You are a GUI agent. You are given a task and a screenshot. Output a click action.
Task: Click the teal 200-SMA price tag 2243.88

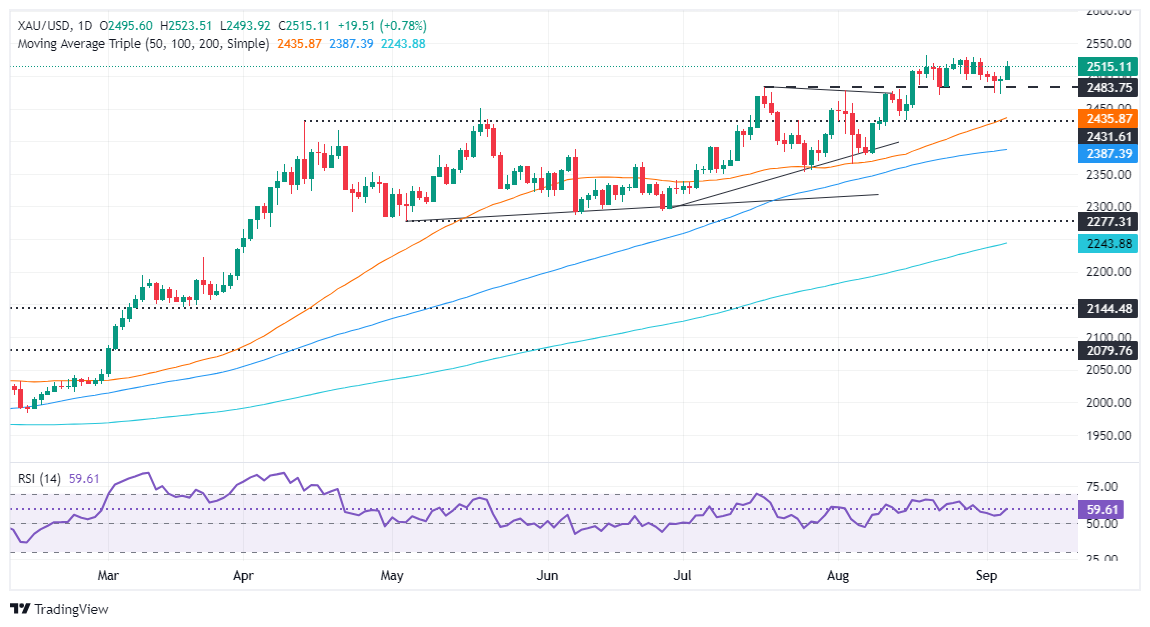click(x=1111, y=244)
